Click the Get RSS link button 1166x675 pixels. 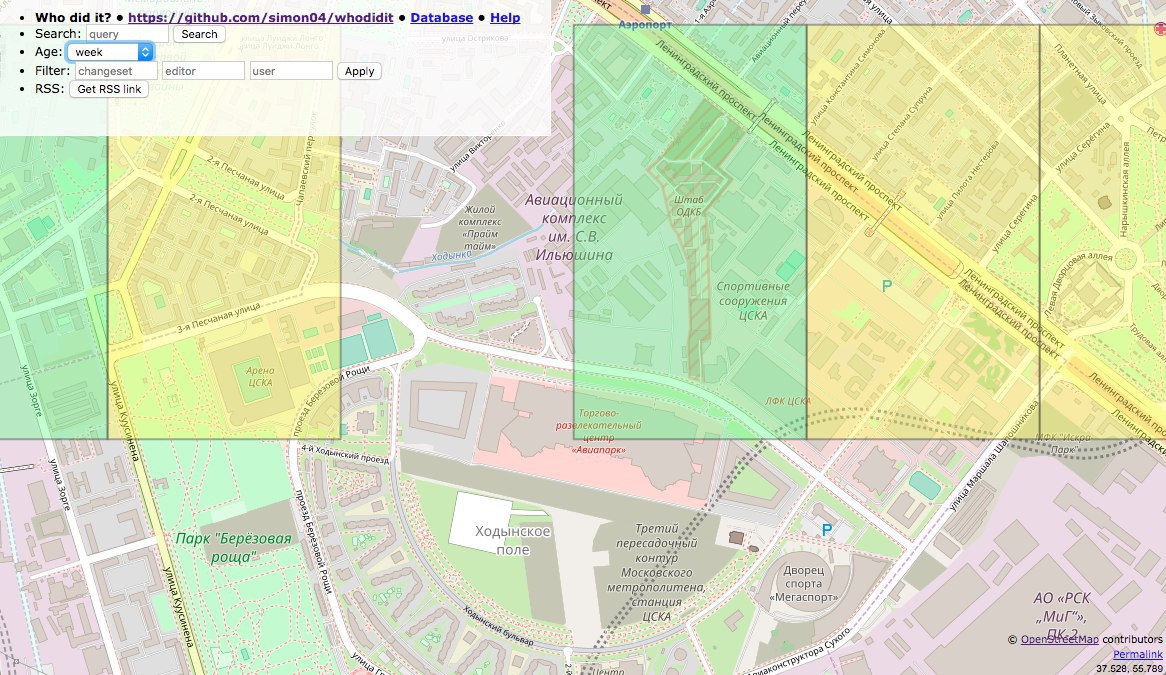[110, 89]
